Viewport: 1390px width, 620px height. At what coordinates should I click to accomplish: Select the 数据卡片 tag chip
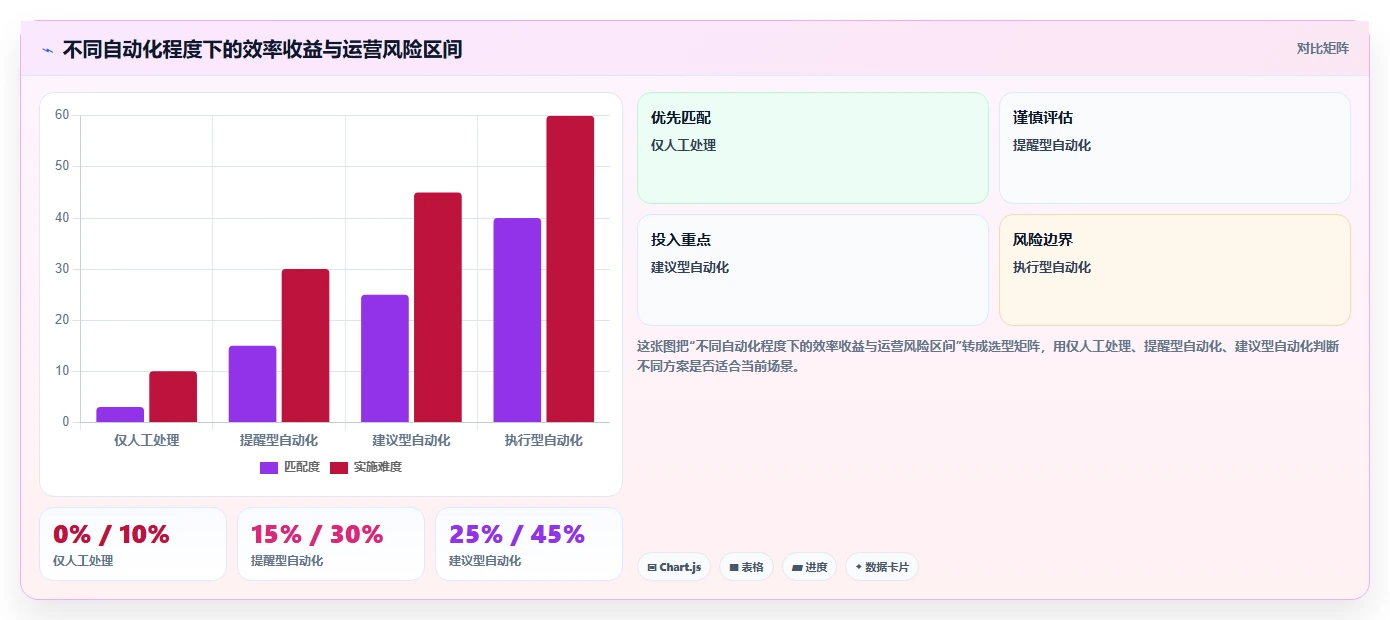(882, 567)
